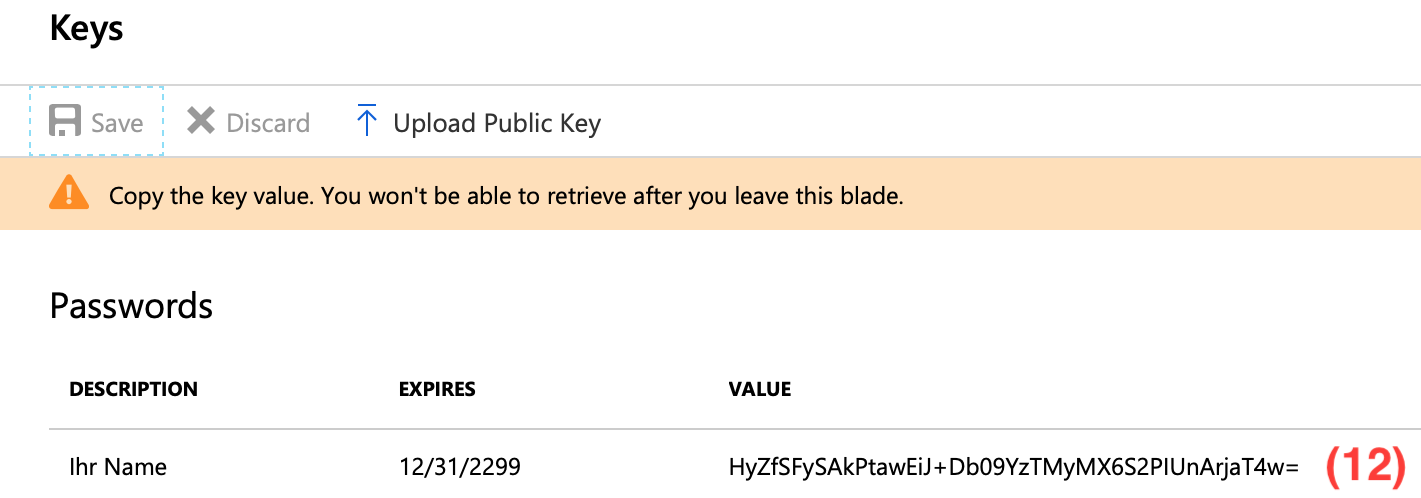Click the Passwords section heading
1421x498 pixels.
131,305
